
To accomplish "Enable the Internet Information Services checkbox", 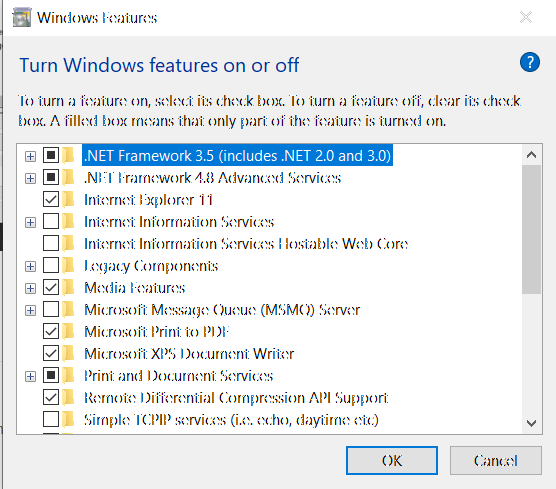I will point(51,221).
